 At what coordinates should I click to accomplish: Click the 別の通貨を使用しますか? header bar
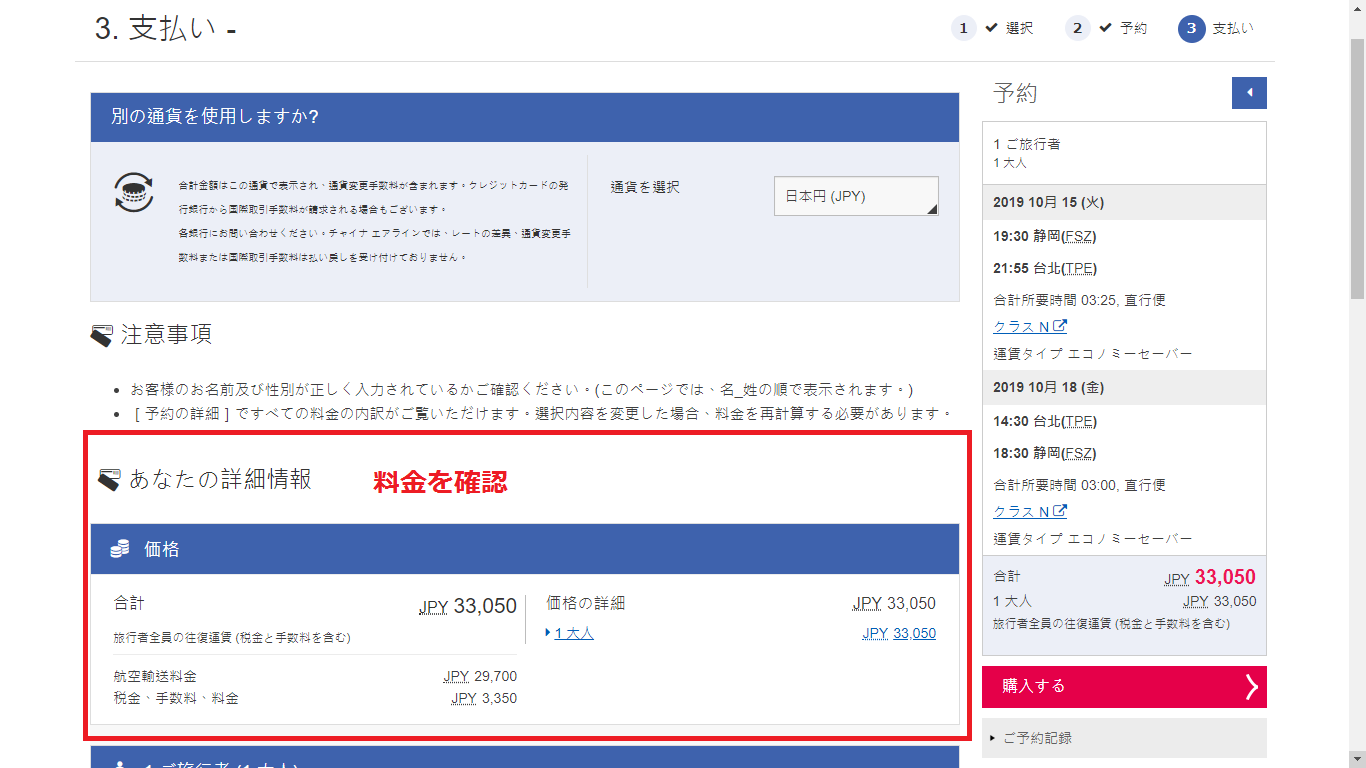524,117
